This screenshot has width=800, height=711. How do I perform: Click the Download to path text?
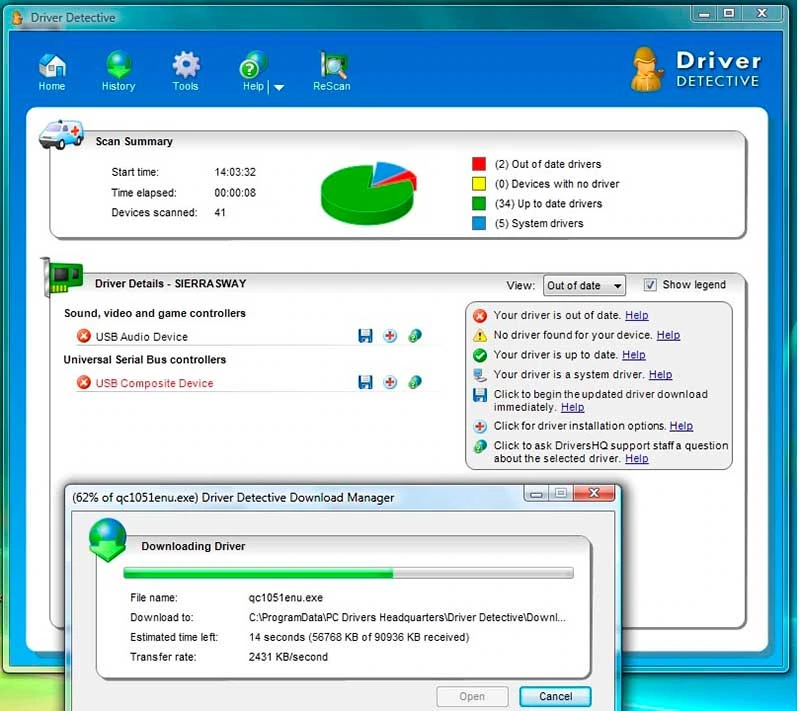coord(407,617)
